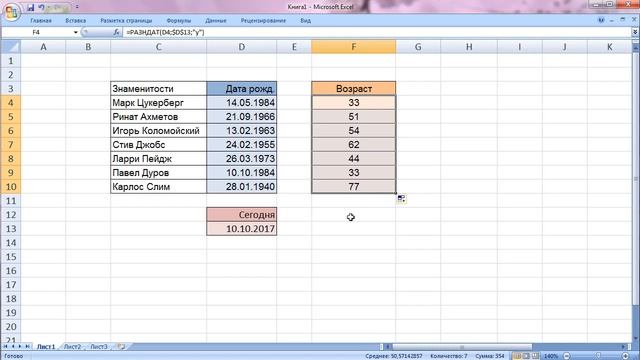Select cell Ларри Пейдж
The width and height of the screenshot is (640, 360).
pyautogui.click(x=158, y=159)
